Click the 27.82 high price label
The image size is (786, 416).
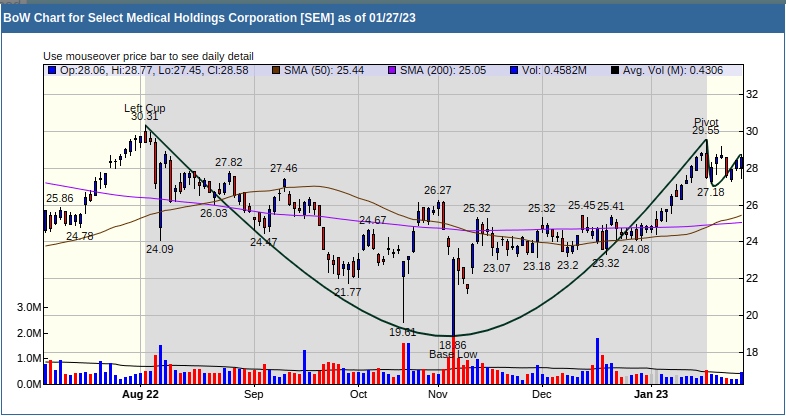click(x=229, y=162)
